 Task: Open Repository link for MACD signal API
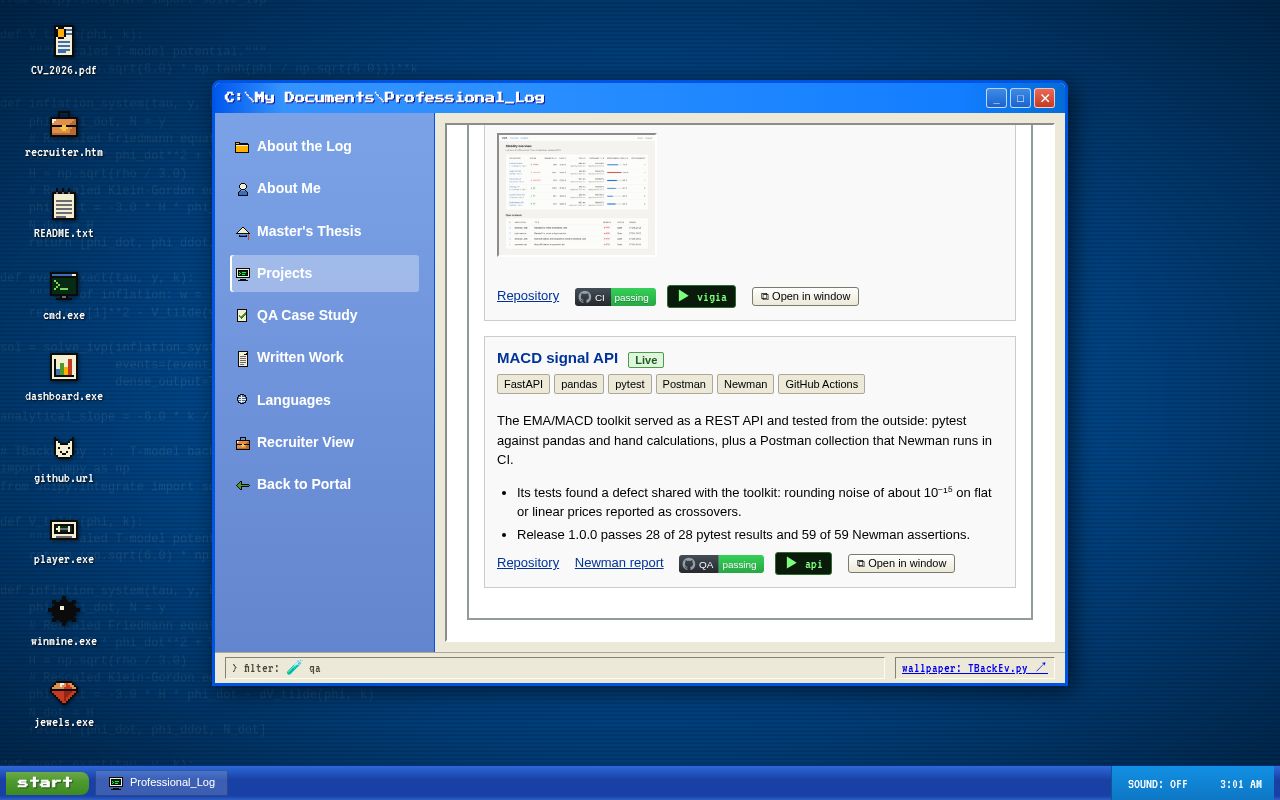click(528, 562)
